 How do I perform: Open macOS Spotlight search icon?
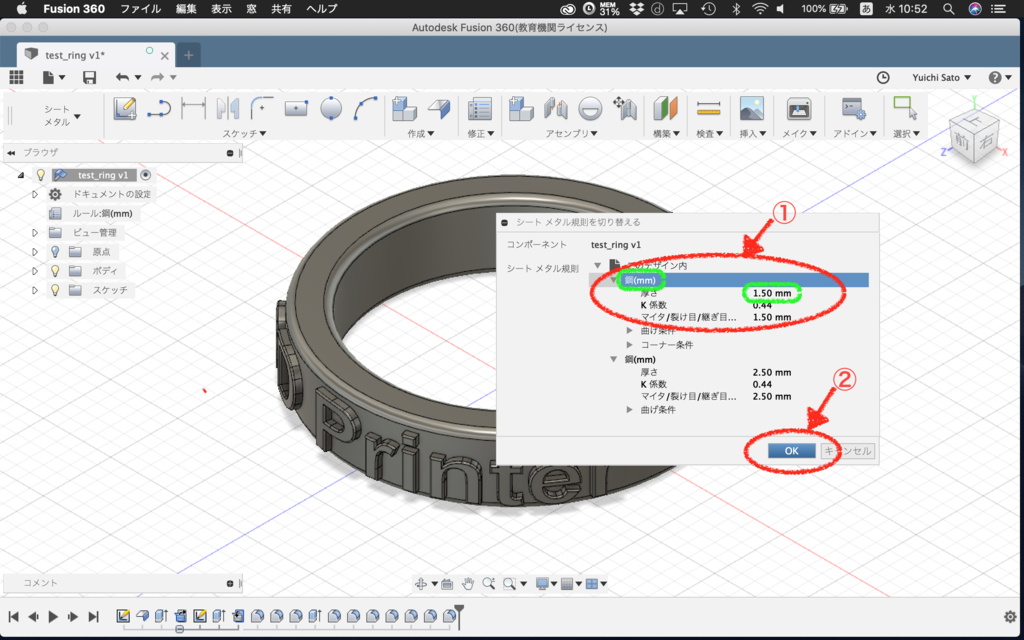point(949,9)
